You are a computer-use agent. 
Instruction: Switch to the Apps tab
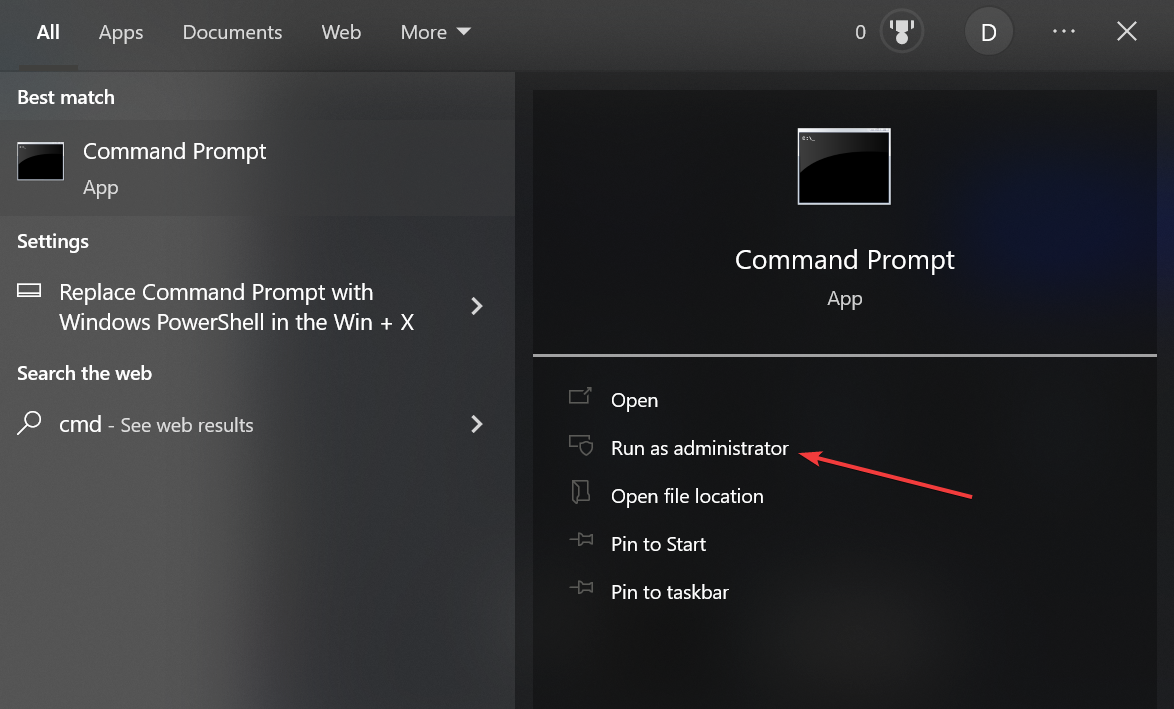121,32
